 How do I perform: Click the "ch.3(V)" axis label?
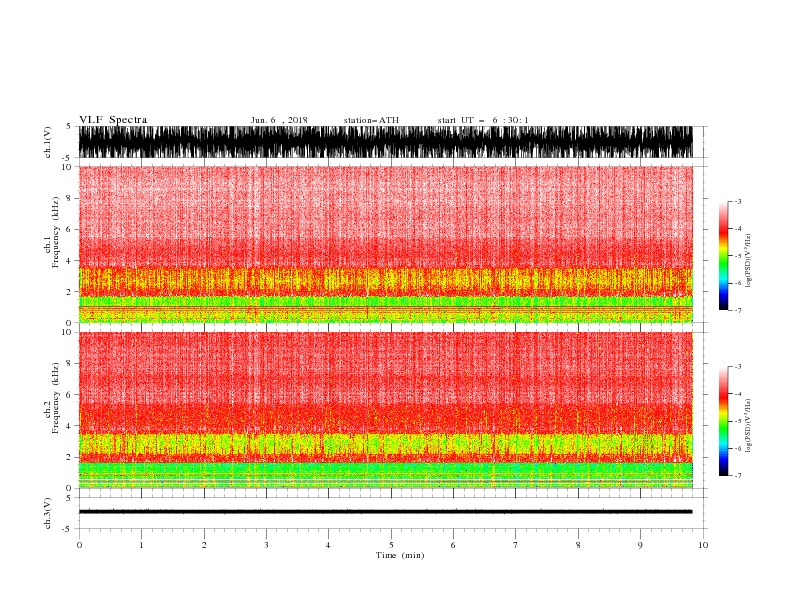click(48, 513)
